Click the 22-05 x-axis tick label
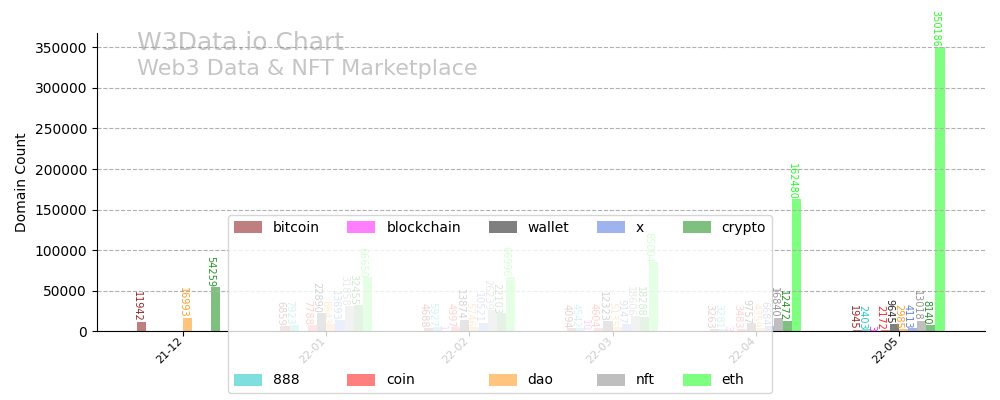 (x=885, y=349)
